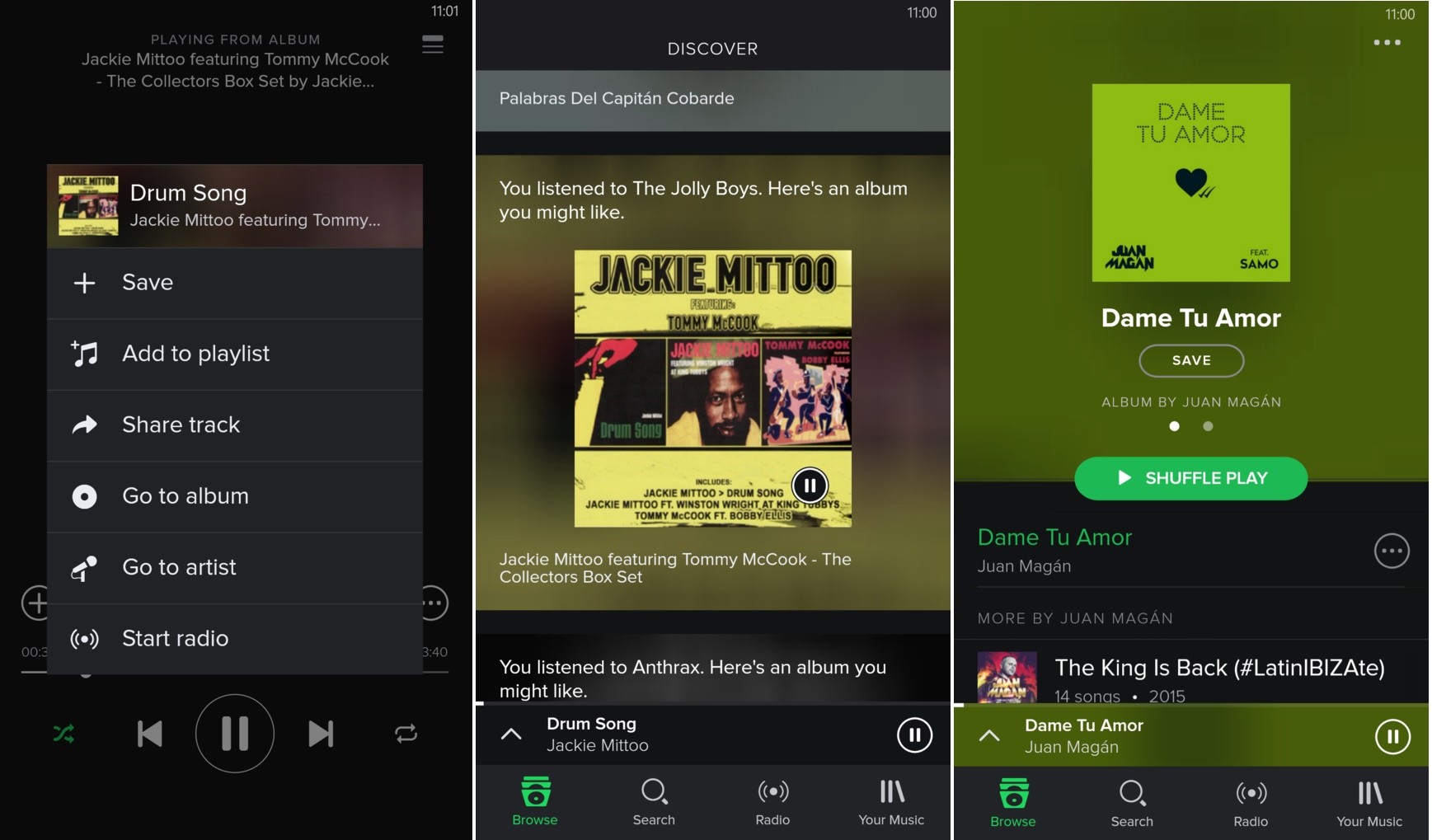Select the first page indicator dot
The height and width of the screenshot is (840, 1432).
tap(1174, 426)
